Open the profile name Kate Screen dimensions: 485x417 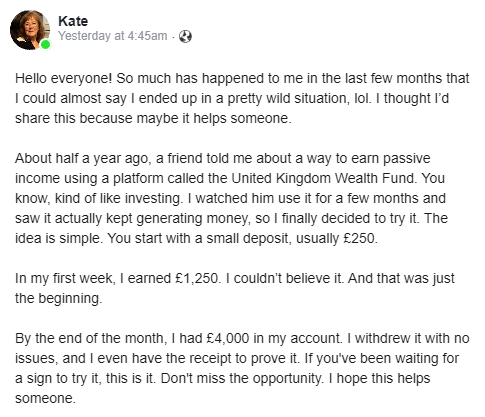[x=73, y=21]
